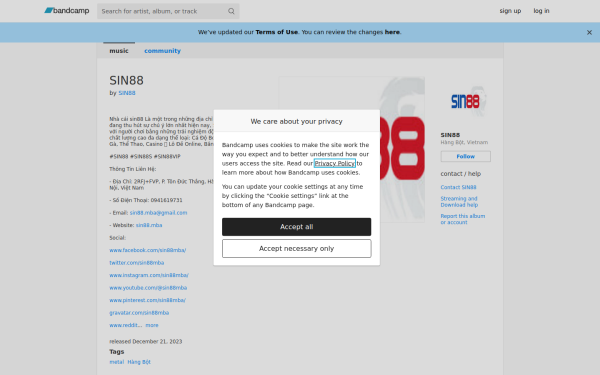
Task: Click the SIN88 name in the sidebar
Action: tap(450, 135)
